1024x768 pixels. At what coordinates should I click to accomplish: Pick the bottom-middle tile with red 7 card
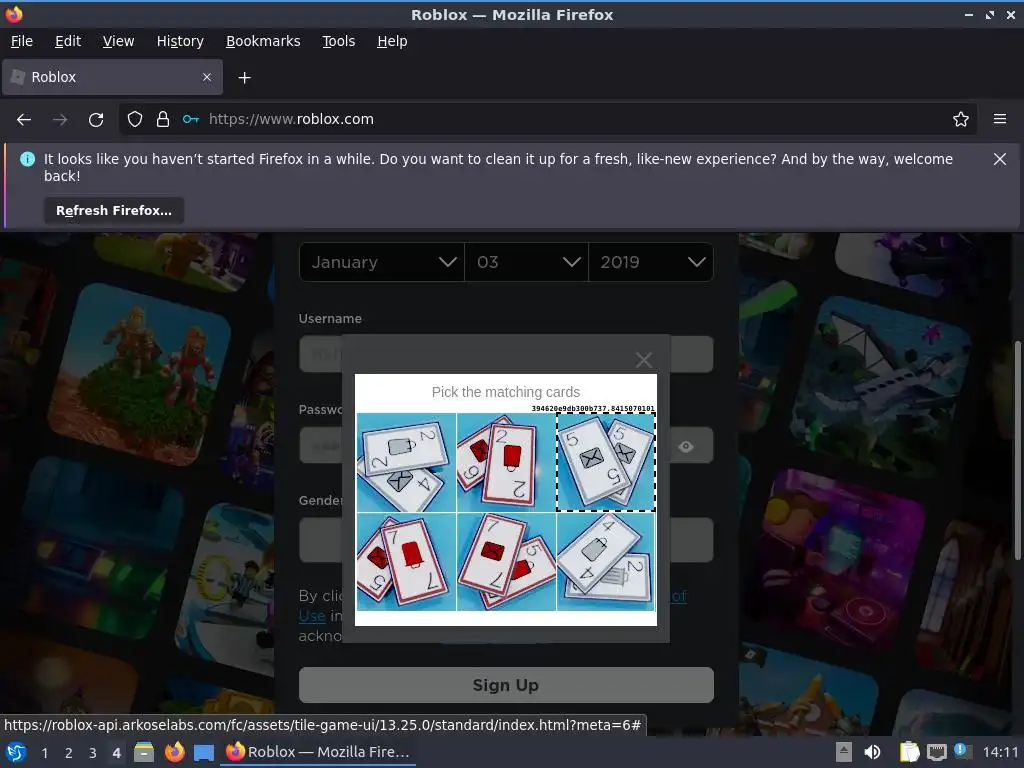click(506, 562)
